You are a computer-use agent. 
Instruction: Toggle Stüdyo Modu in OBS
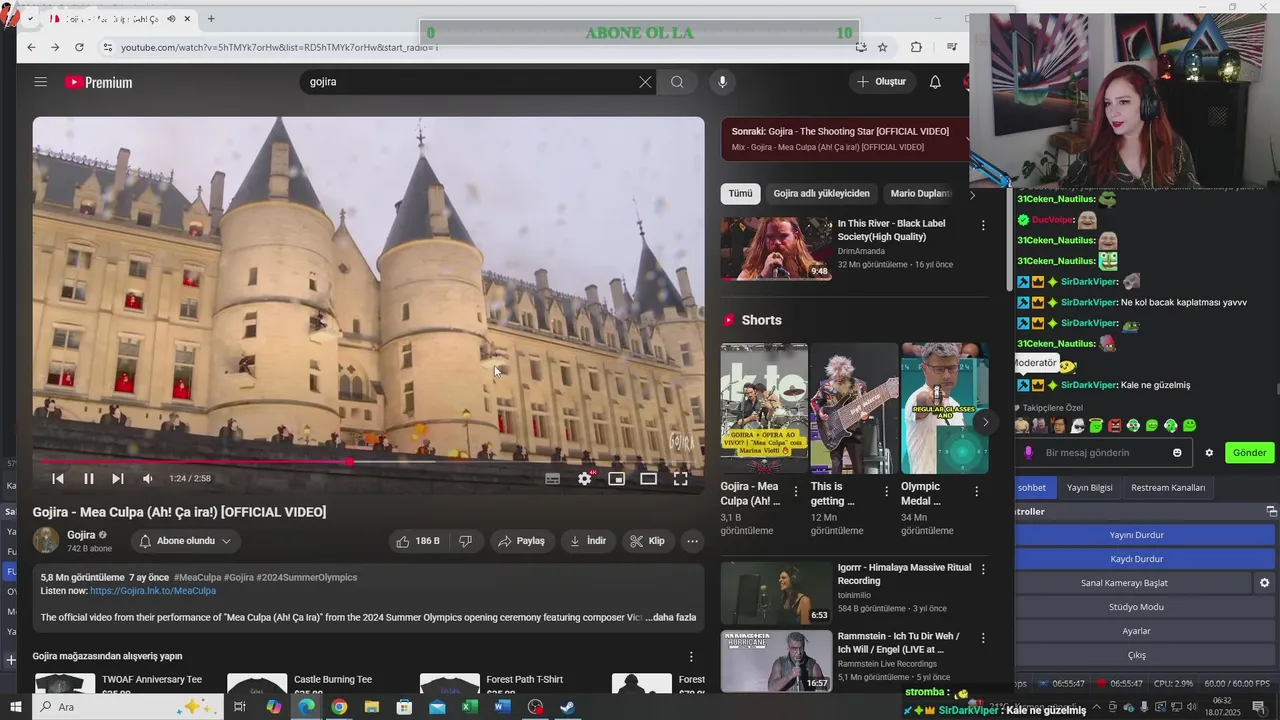pyautogui.click(x=1137, y=607)
